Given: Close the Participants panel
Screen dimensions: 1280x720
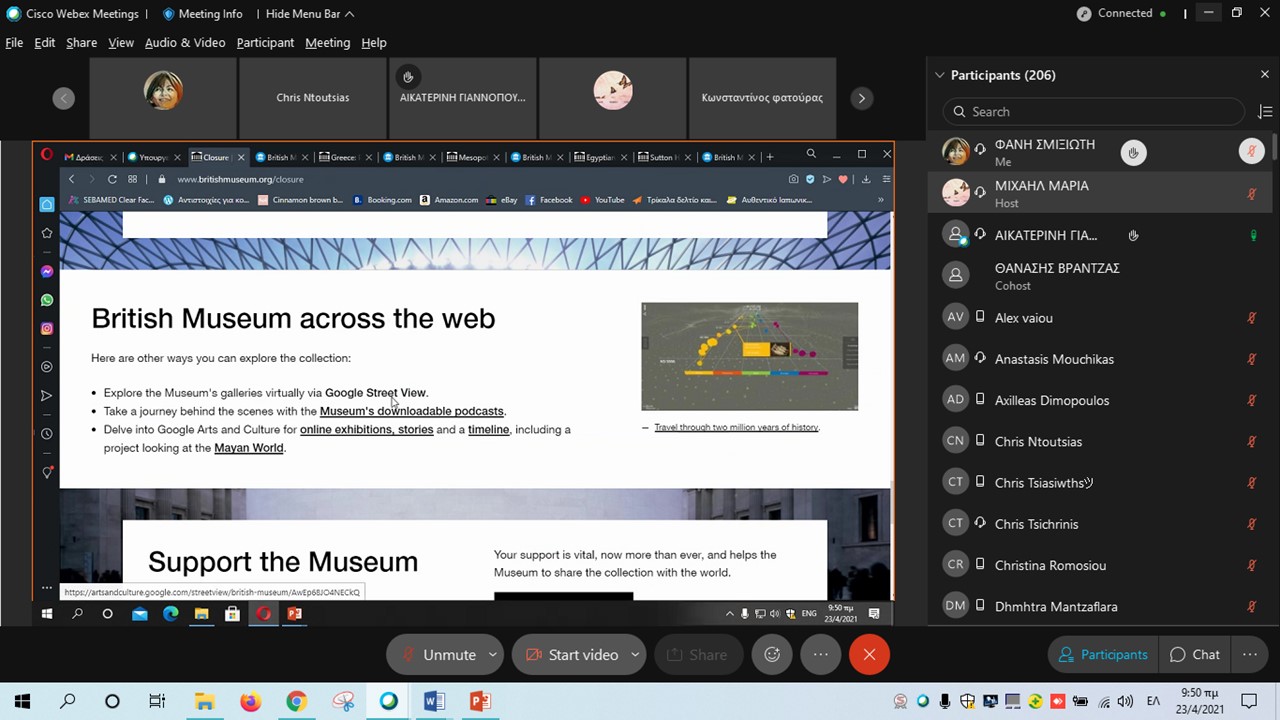Looking at the screenshot, I should pyautogui.click(x=1265, y=75).
